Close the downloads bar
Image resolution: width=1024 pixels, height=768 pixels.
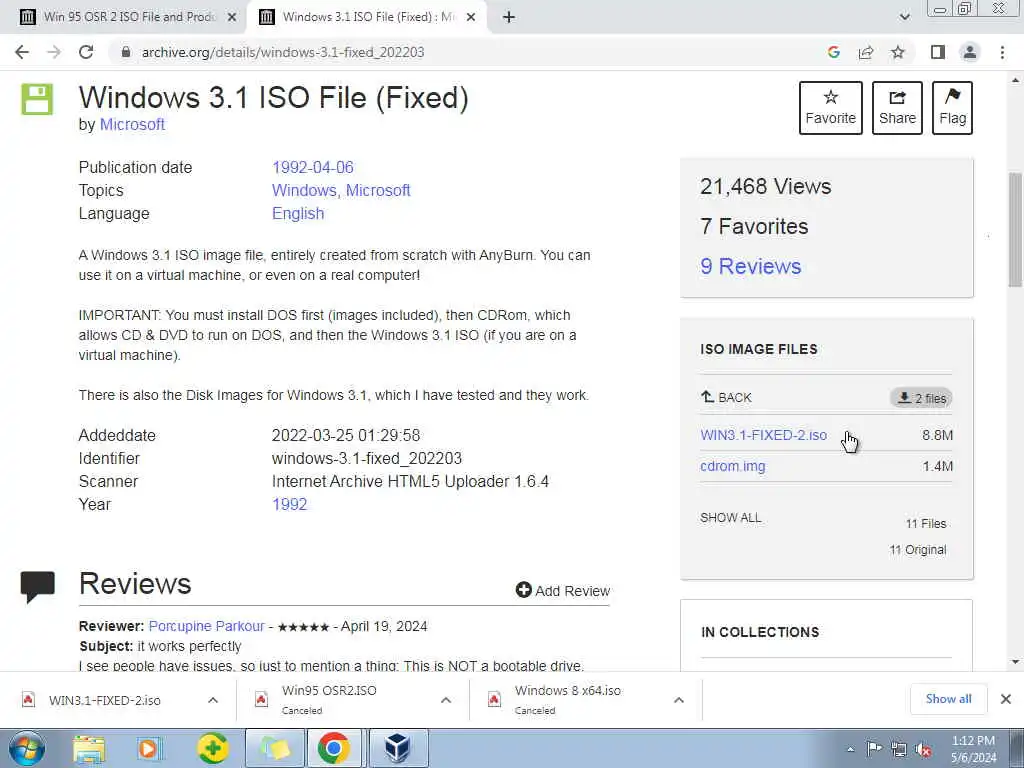click(x=1006, y=699)
